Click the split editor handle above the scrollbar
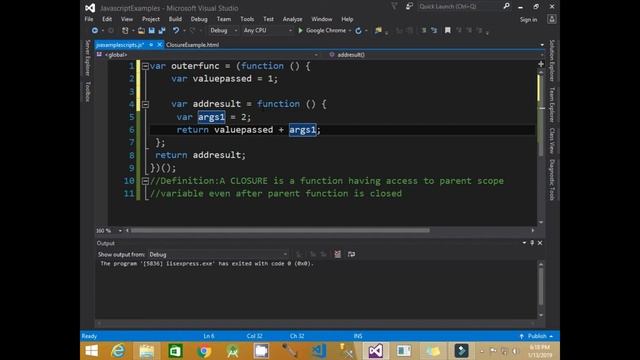Image resolution: width=640 pixels, height=360 pixels. (x=541, y=64)
